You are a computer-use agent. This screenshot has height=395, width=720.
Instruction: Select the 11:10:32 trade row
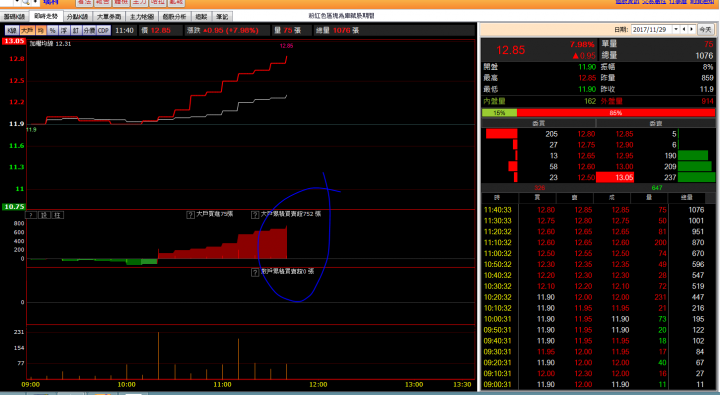(x=598, y=243)
